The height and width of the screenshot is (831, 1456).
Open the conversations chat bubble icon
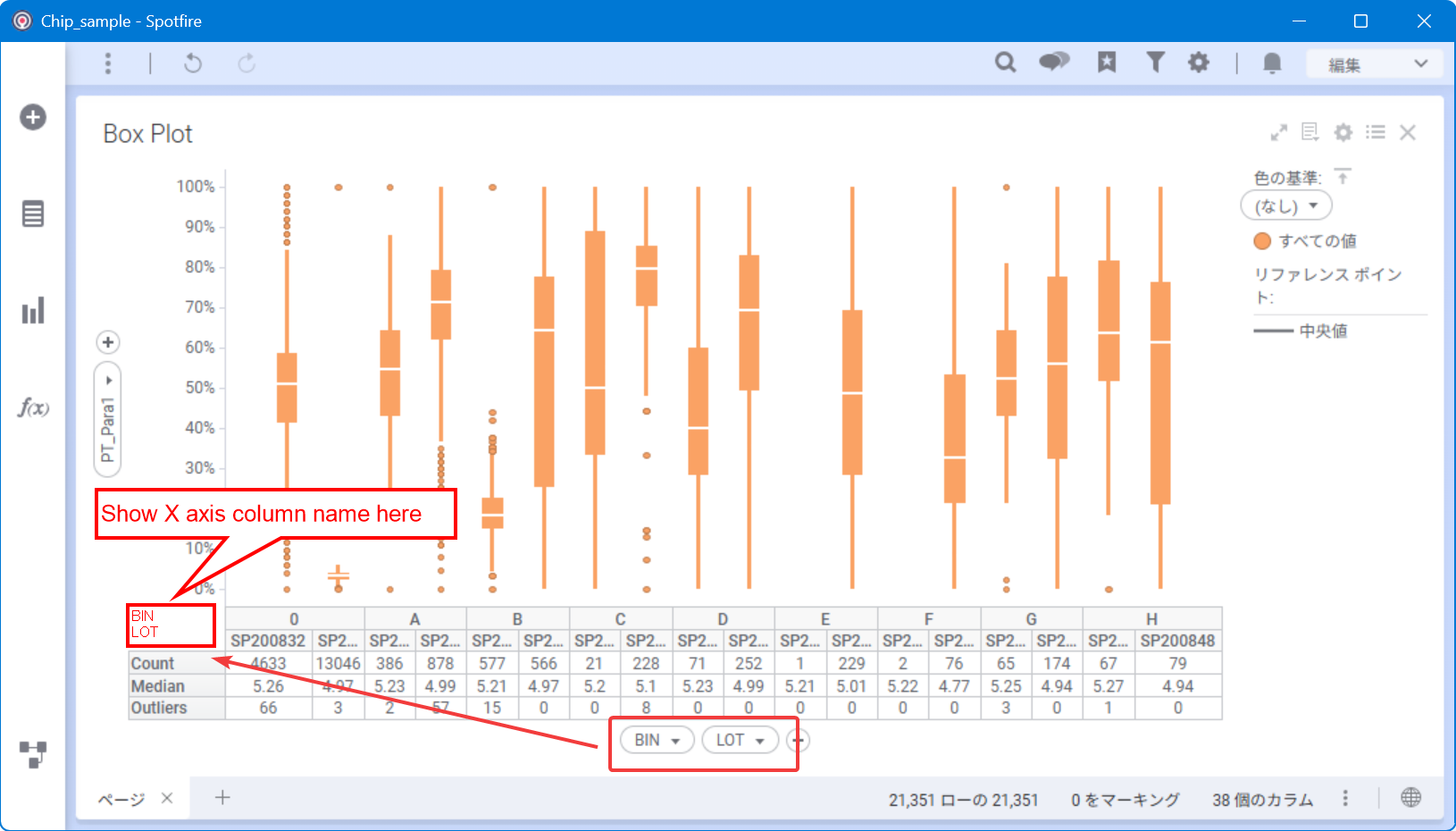pos(1054,63)
